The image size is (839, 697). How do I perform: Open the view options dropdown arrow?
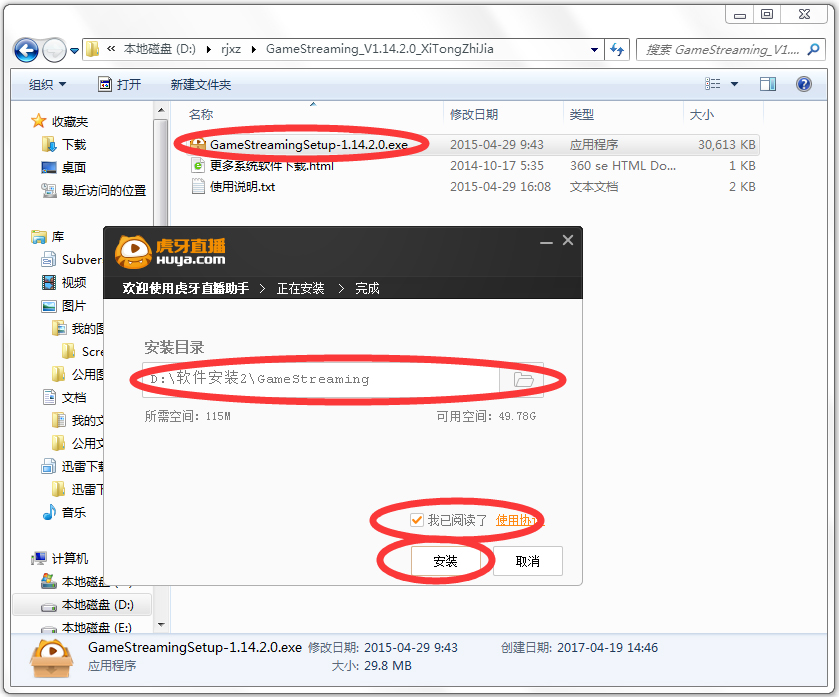tap(735, 84)
